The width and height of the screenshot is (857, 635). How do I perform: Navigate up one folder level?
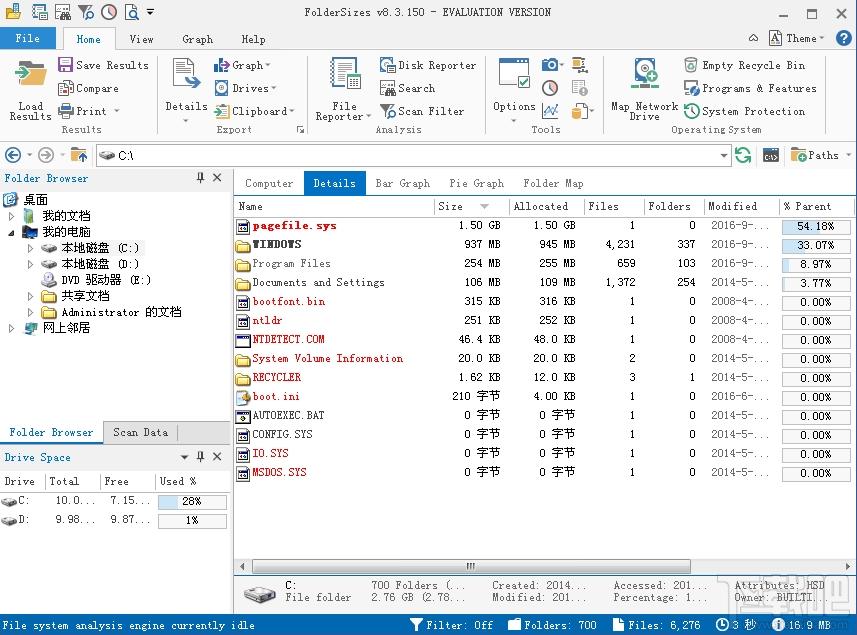point(78,155)
